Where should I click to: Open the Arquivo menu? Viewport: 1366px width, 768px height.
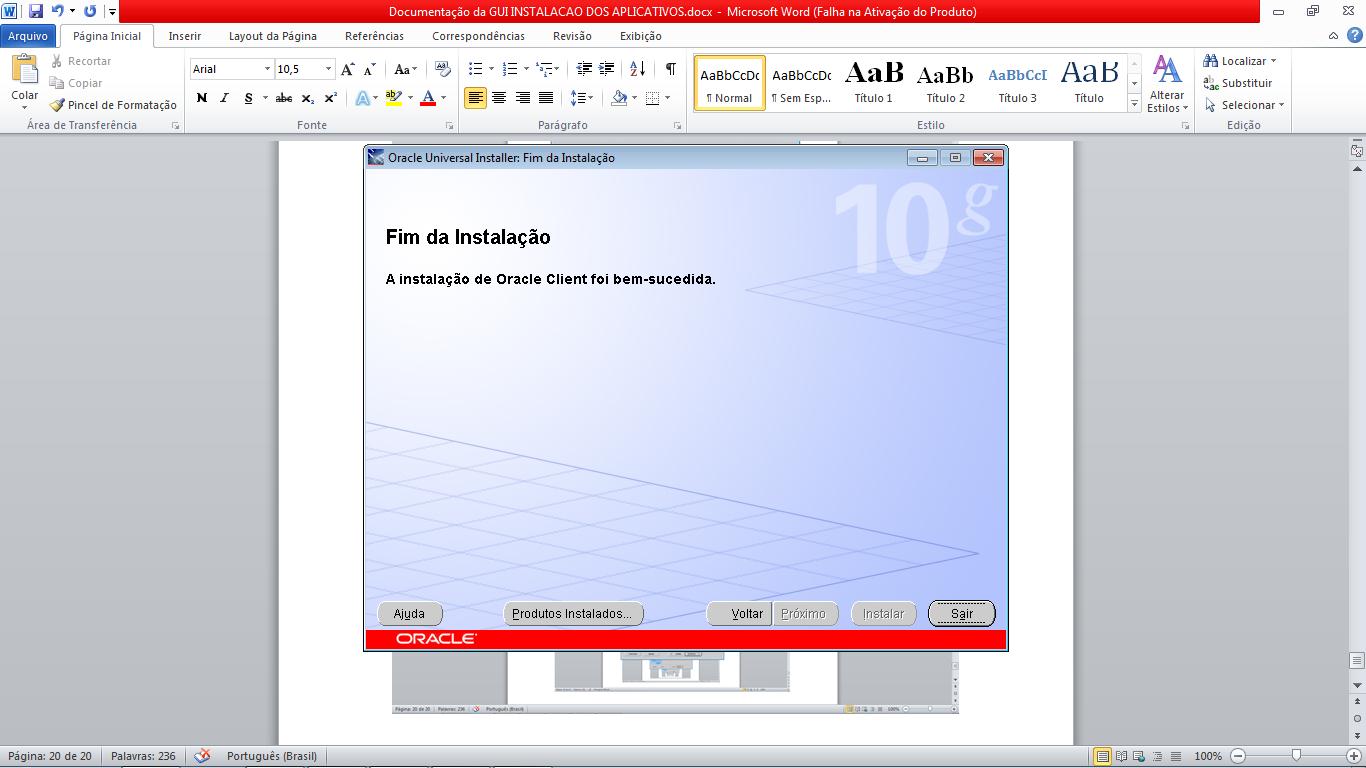[x=29, y=35]
